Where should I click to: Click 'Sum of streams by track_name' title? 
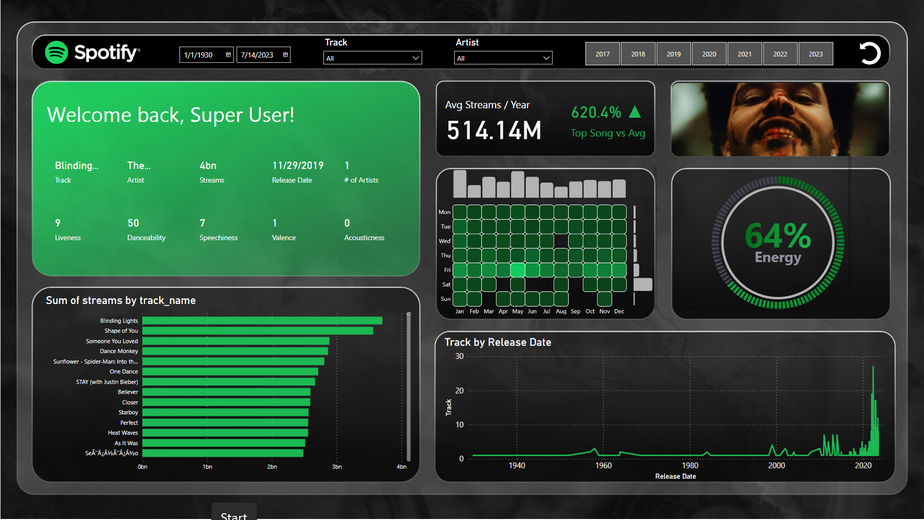tap(121, 301)
